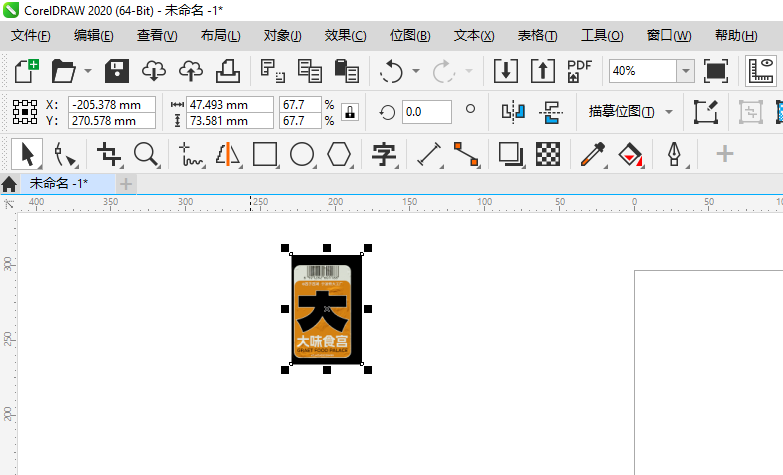The width and height of the screenshot is (783, 475).
Task: Select the Dimension line tool
Action: [429, 154]
